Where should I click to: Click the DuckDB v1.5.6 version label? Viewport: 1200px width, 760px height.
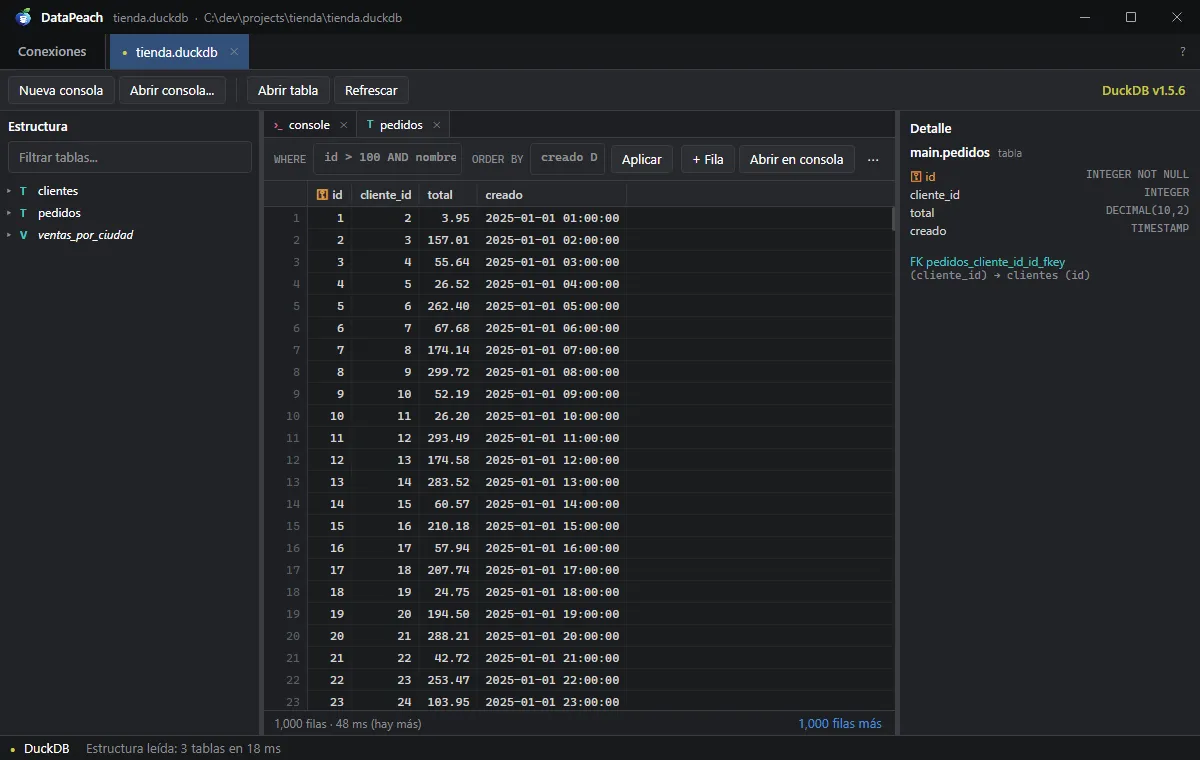(1144, 90)
